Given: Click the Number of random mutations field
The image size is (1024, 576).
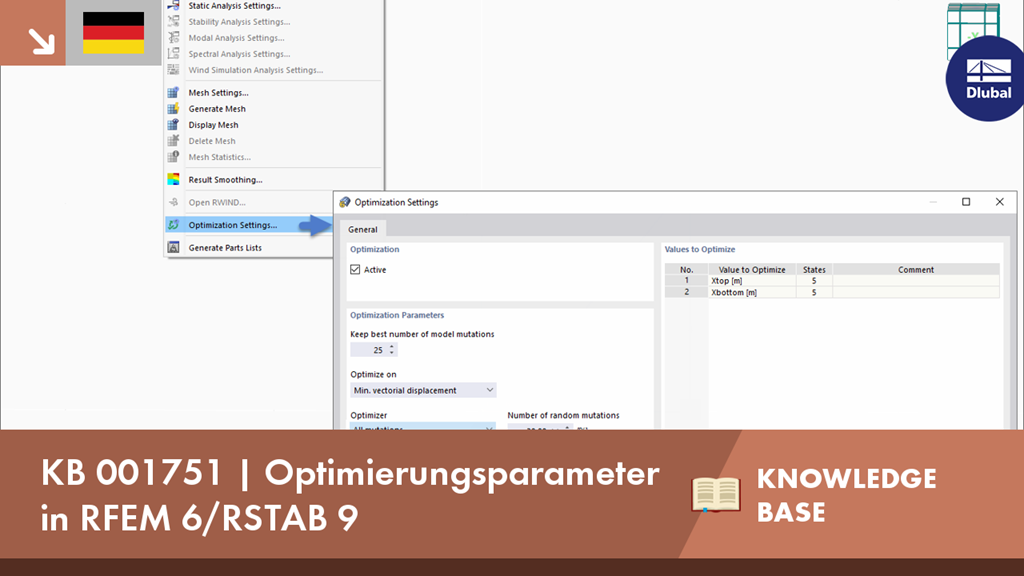Looking at the screenshot, I should point(539,426).
